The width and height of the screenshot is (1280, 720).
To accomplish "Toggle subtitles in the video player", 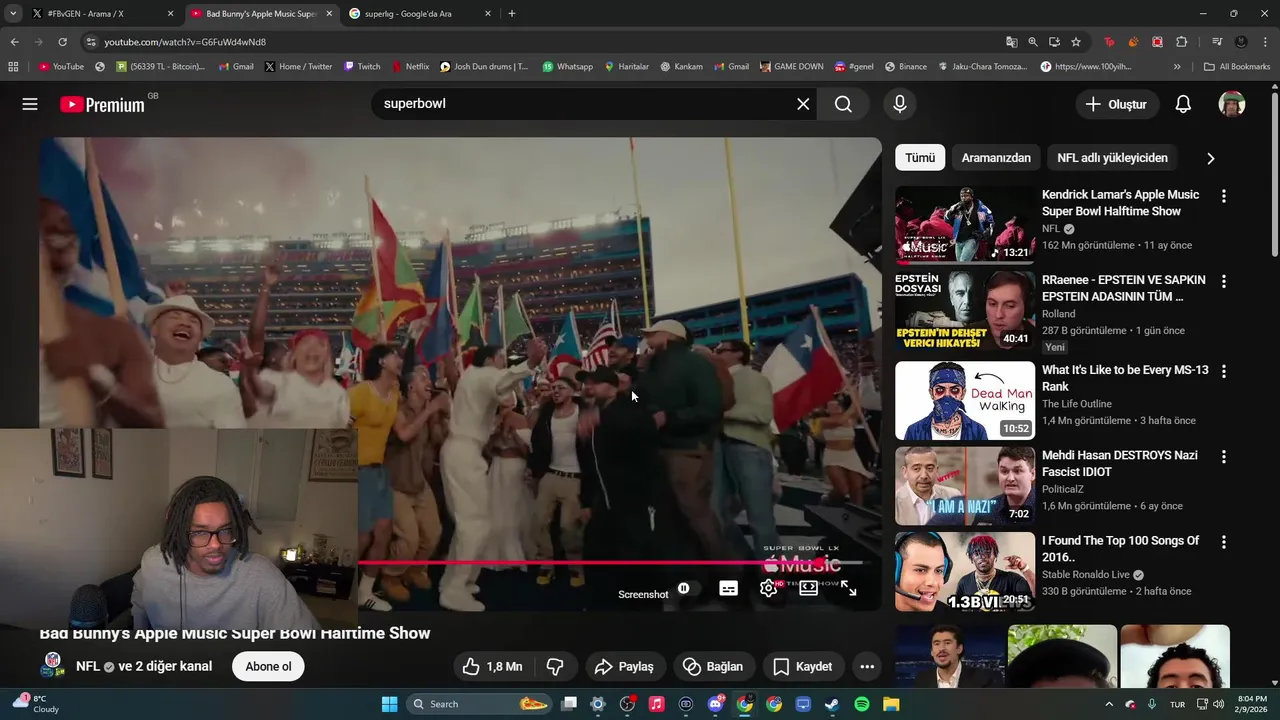I will 728,589.
